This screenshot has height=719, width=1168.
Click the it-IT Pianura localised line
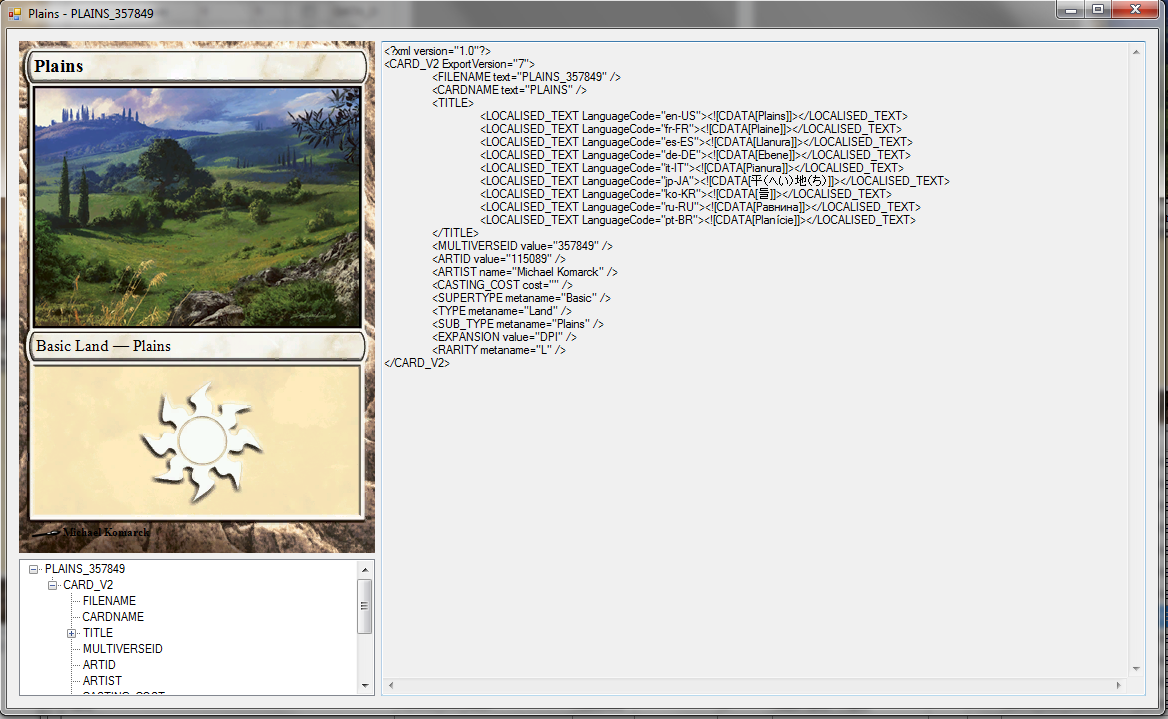pyautogui.click(x=691, y=168)
